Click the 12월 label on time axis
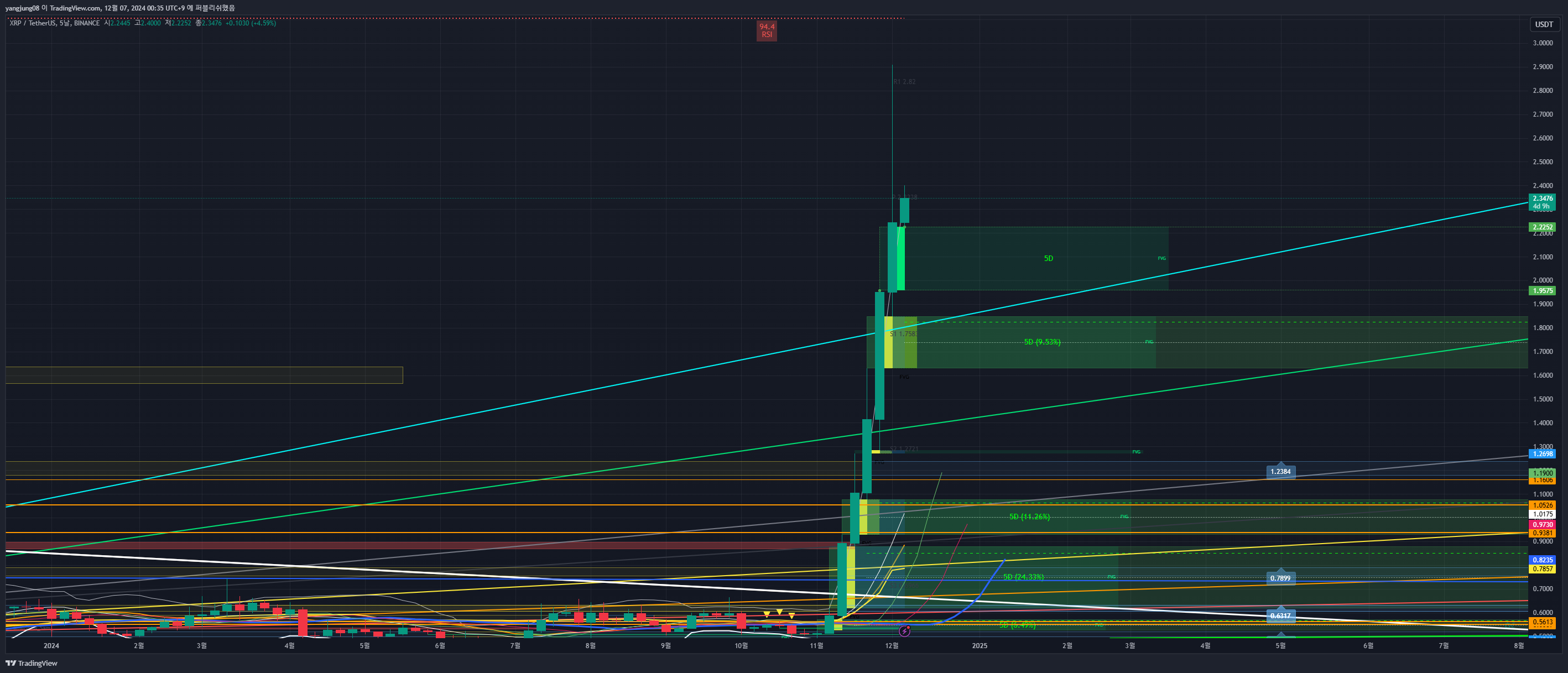The image size is (1568, 673). [891, 645]
